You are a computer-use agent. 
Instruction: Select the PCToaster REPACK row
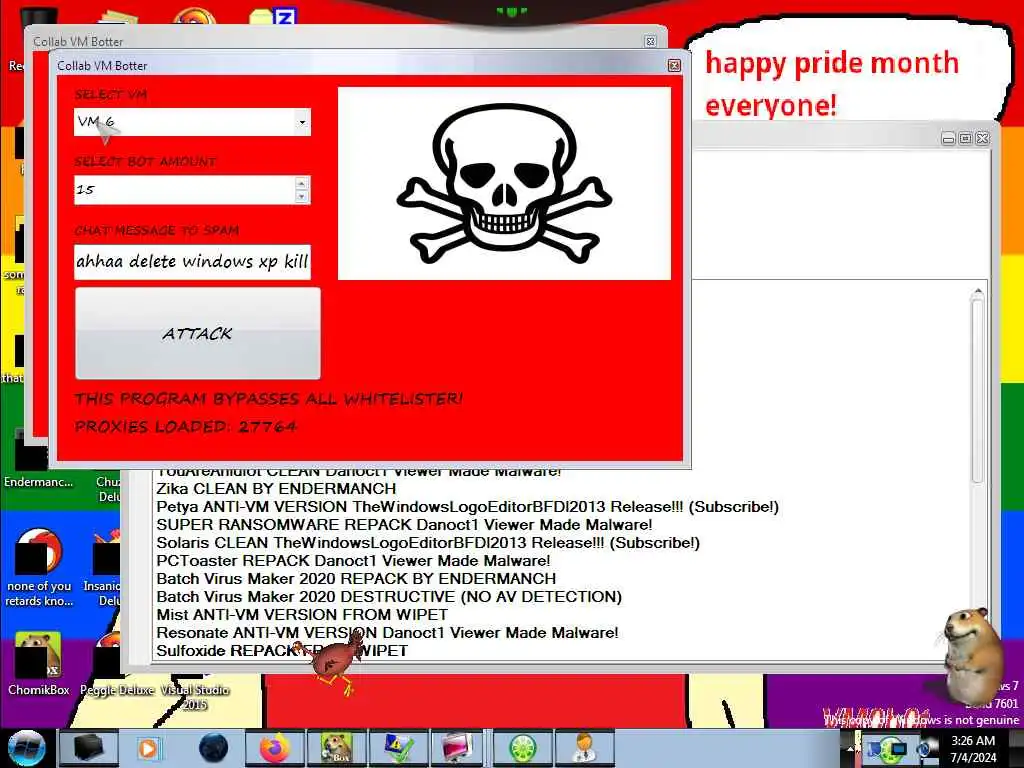click(x=353, y=560)
